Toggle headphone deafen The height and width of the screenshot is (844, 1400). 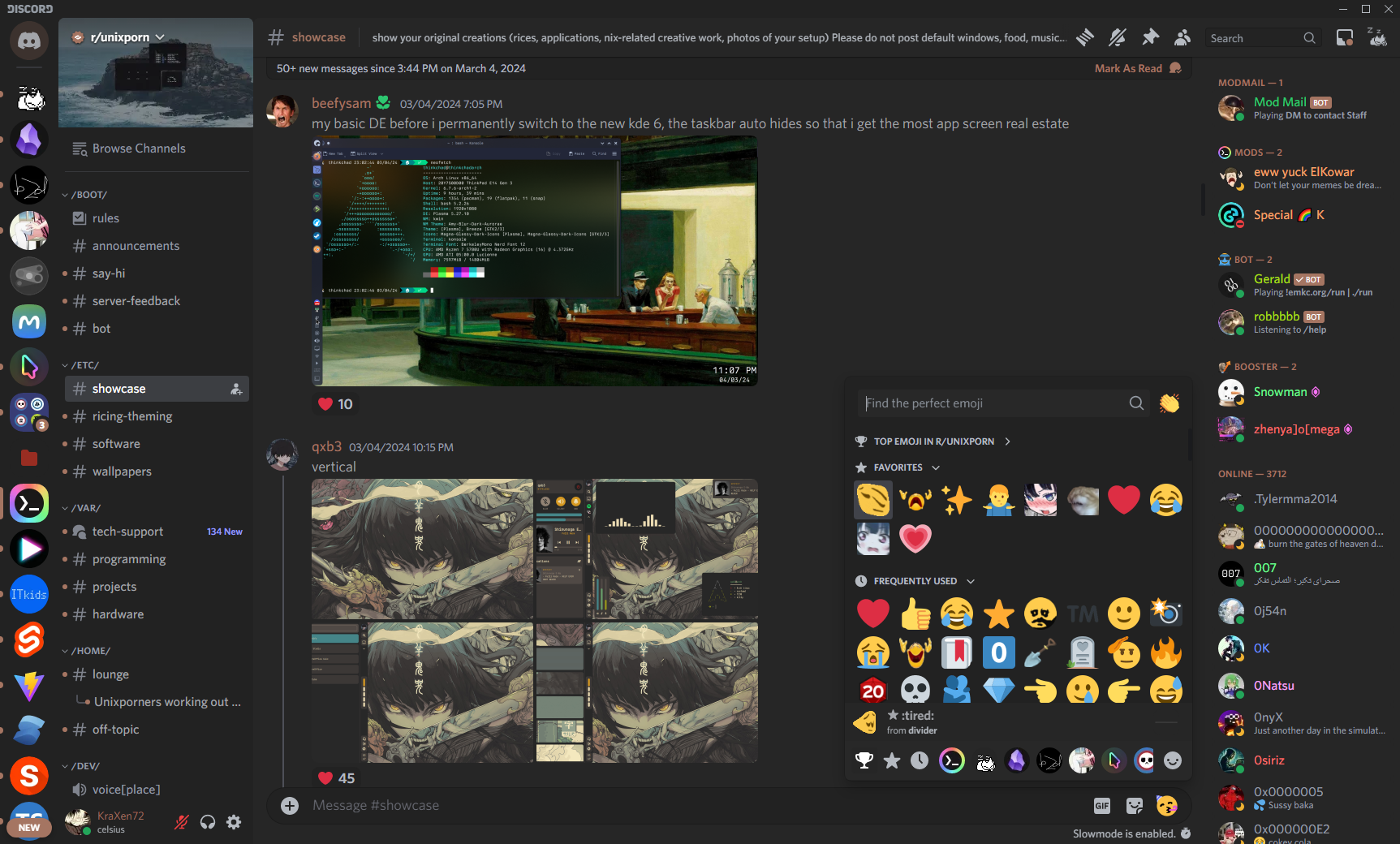coord(208,822)
